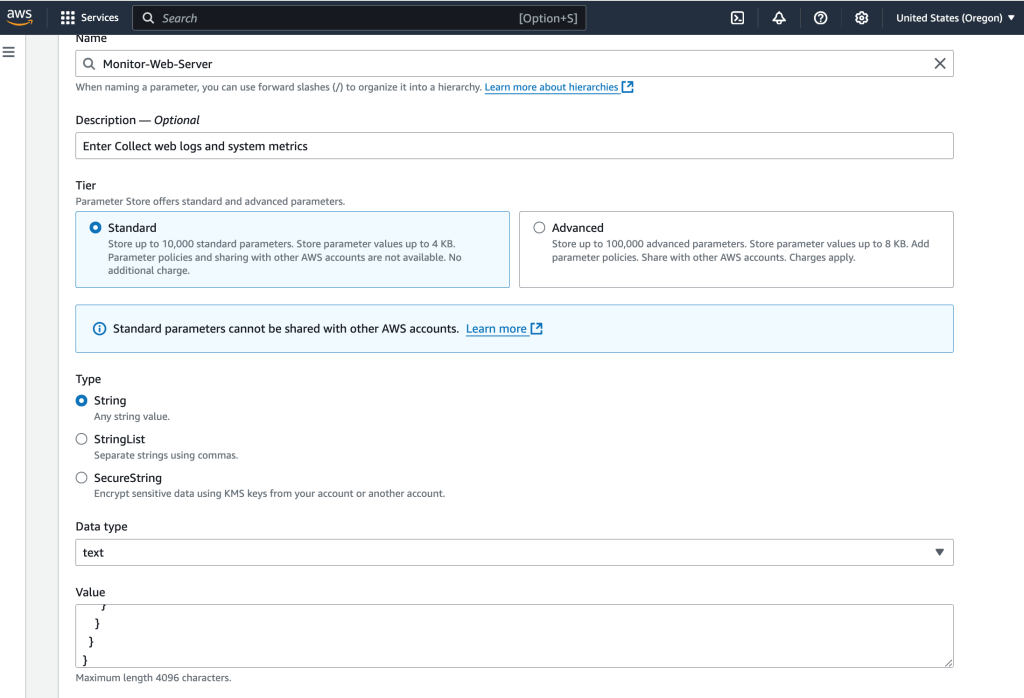Click the Description text field
The width and height of the screenshot is (1024, 698).
[x=514, y=146]
